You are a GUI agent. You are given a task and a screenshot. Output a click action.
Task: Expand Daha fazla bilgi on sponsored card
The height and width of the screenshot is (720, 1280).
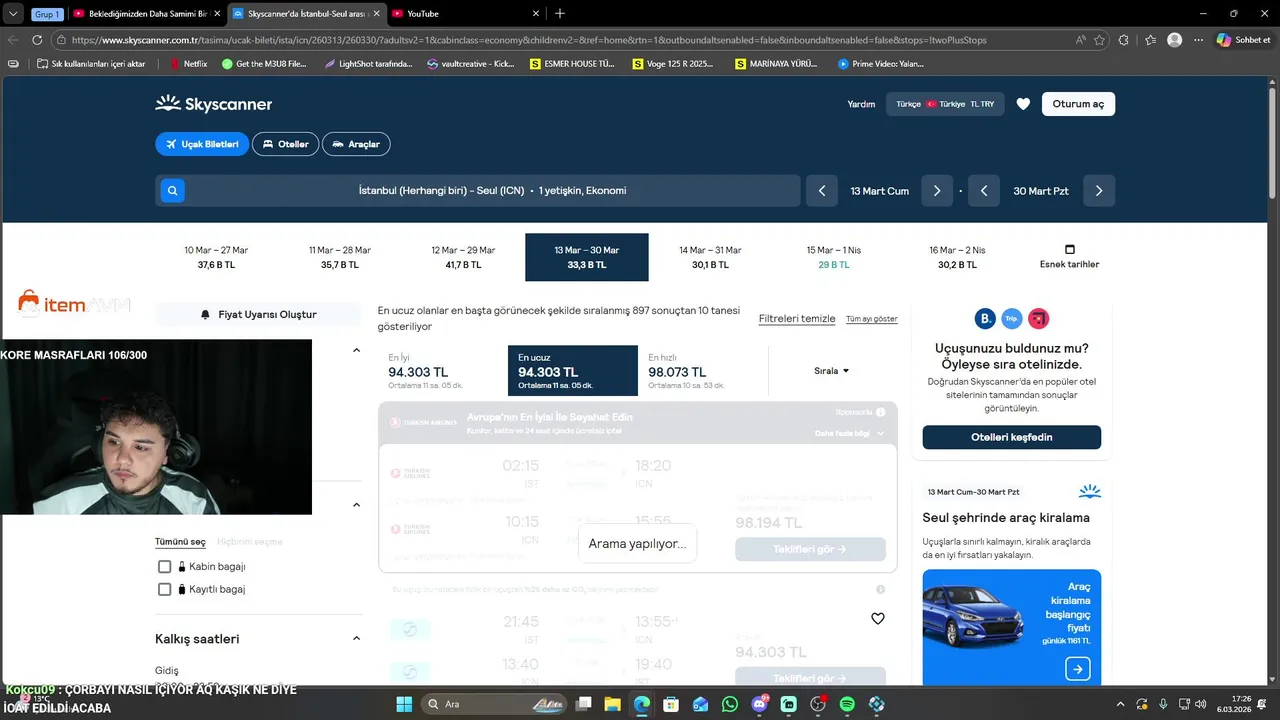[x=849, y=434]
